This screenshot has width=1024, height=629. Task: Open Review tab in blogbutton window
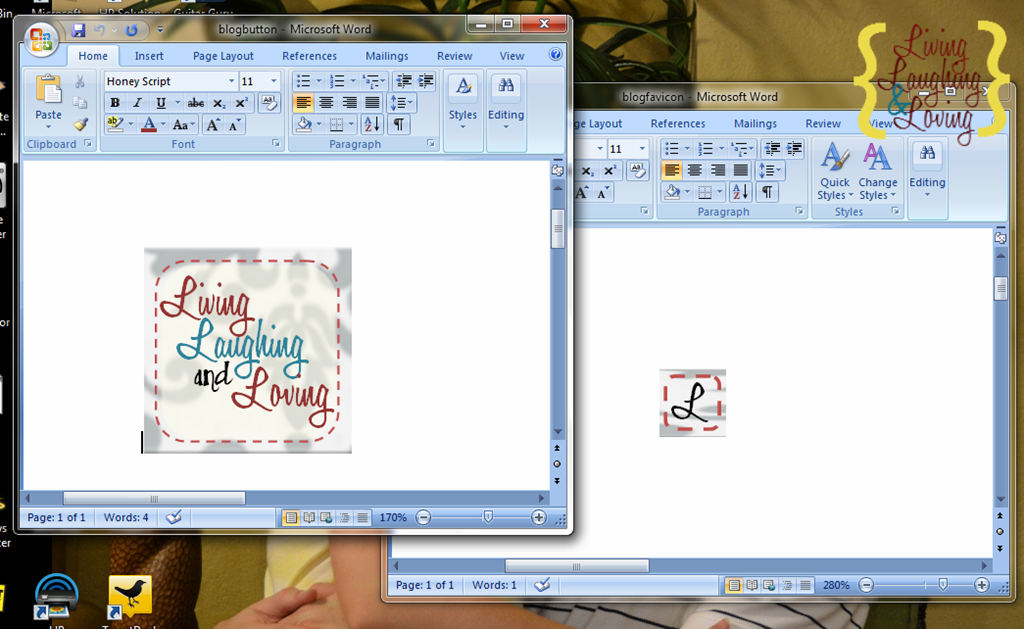pos(455,56)
